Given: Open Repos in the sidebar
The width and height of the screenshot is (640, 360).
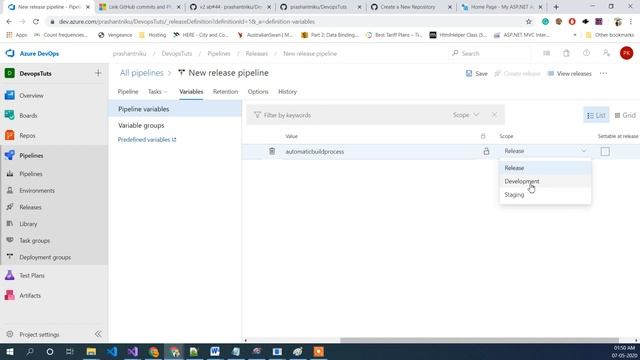Looking at the screenshot, I should [x=27, y=136].
